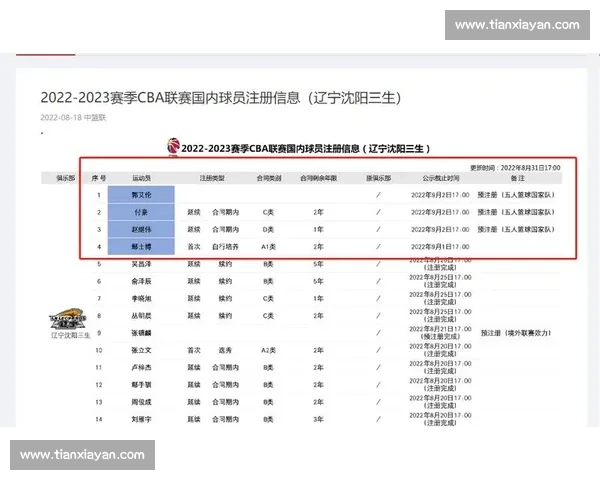Click player name 卢梓杰 in row 11
This screenshot has width=600, height=480.
point(141,367)
